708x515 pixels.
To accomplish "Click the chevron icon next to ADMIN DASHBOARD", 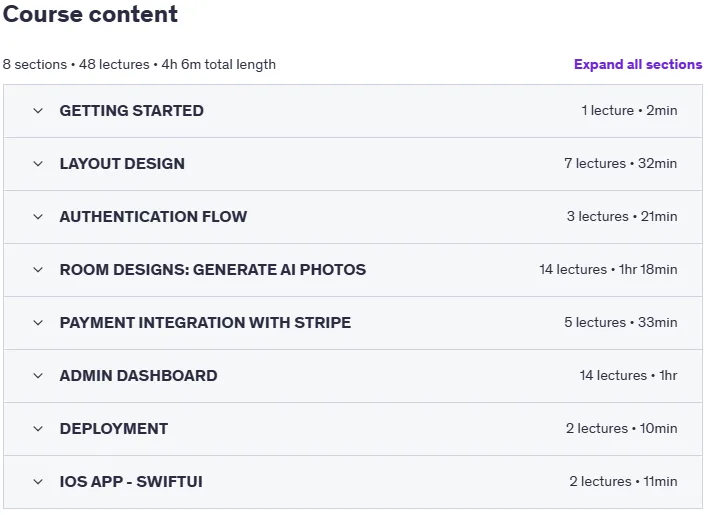I will tap(38, 376).
